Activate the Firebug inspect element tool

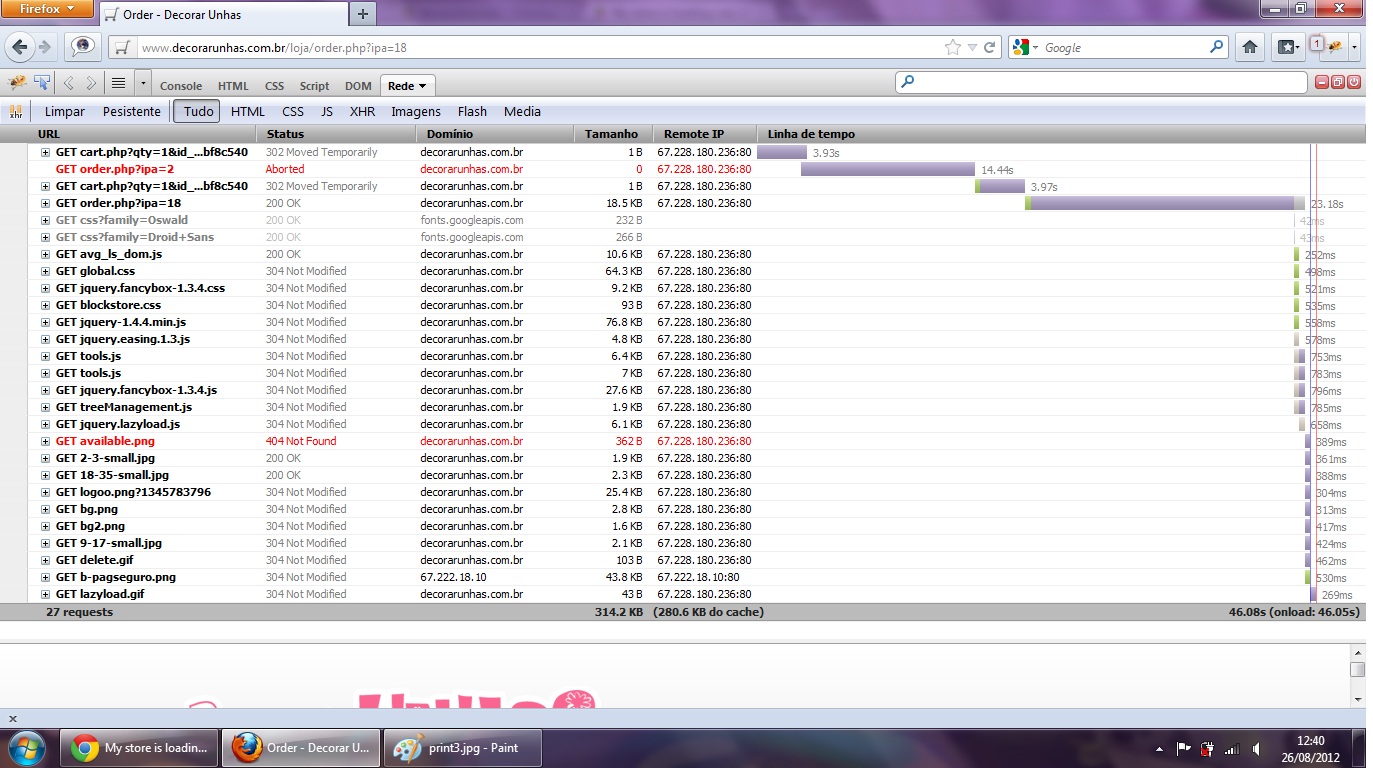[42, 84]
